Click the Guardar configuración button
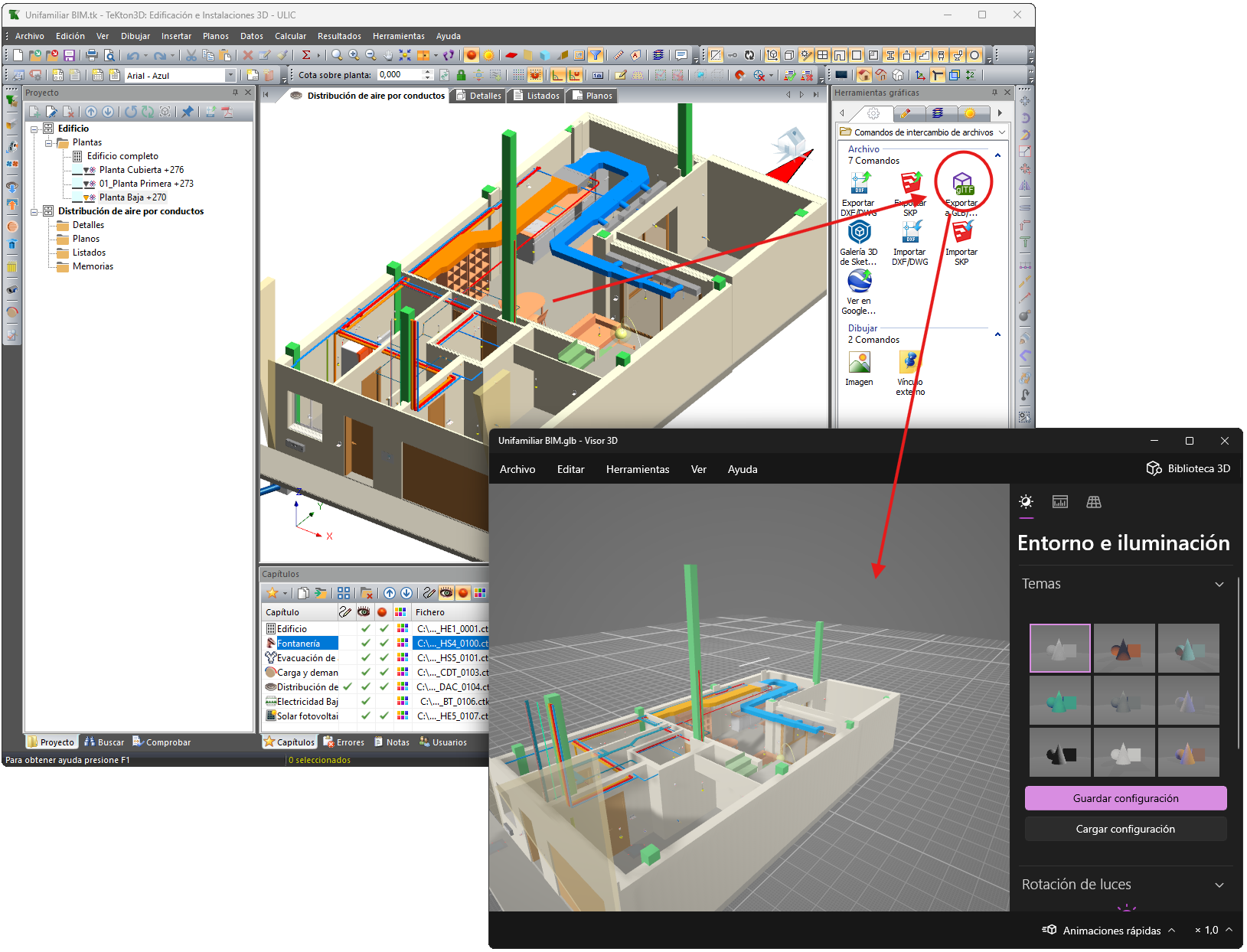 pyautogui.click(x=1125, y=798)
